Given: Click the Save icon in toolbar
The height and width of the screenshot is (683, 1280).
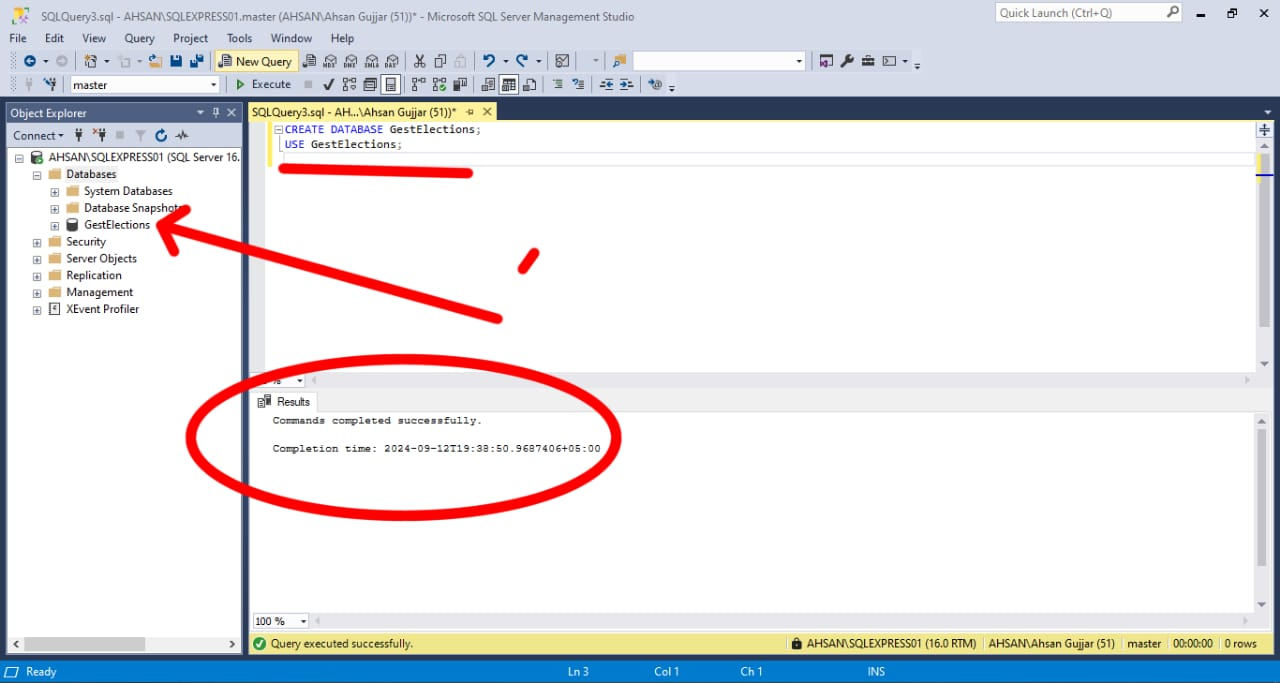Looking at the screenshot, I should click(176, 61).
